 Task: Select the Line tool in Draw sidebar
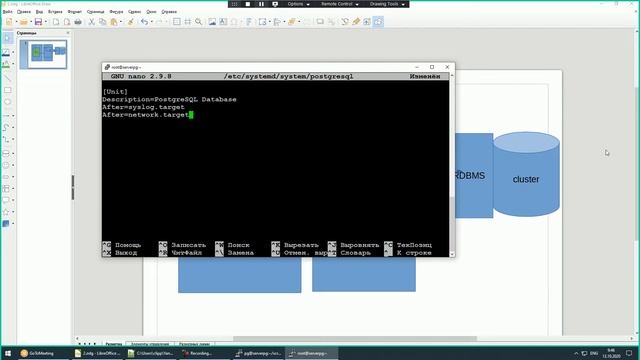(x=7, y=78)
